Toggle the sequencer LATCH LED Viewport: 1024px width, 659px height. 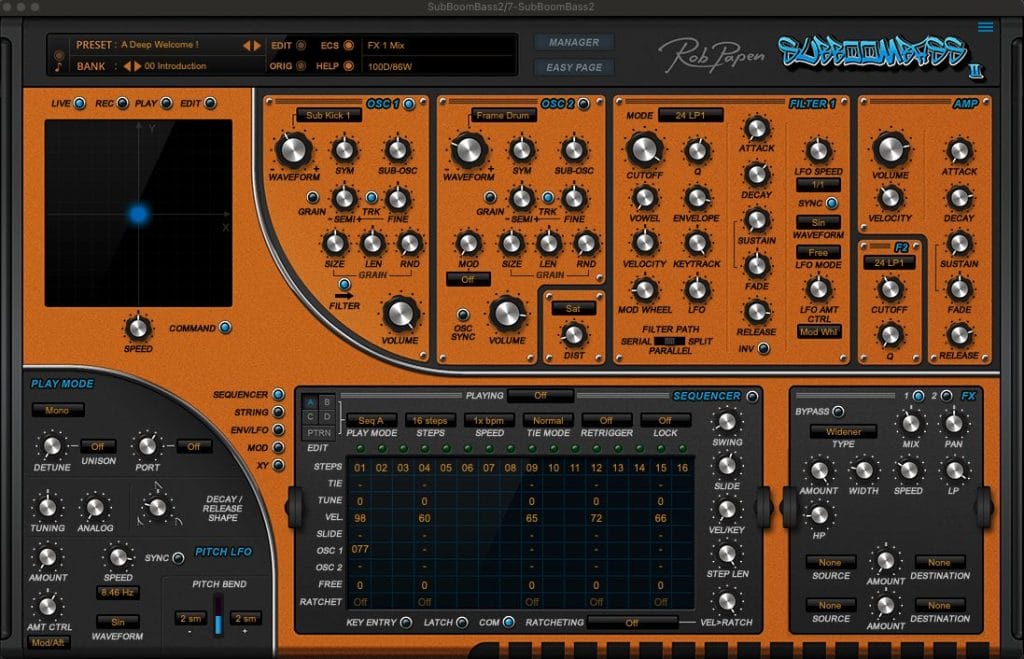click(462, 622)
